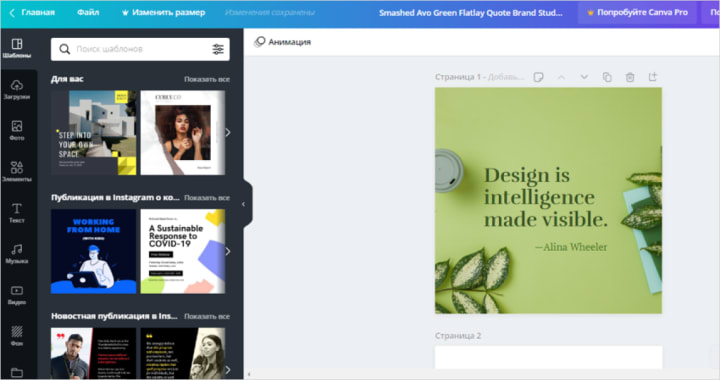Open the folders icon at sidebar bottom
This screenshot has width=720, height=380.
tap(17, 373)
